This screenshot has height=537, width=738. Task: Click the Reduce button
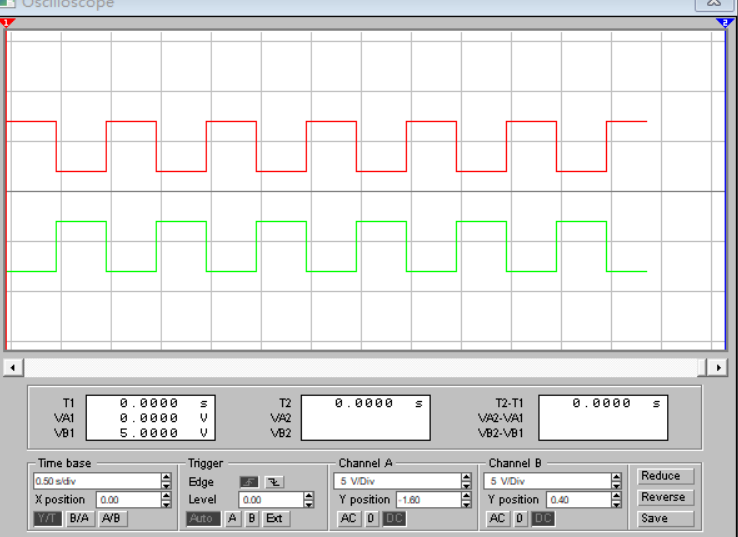661,476
